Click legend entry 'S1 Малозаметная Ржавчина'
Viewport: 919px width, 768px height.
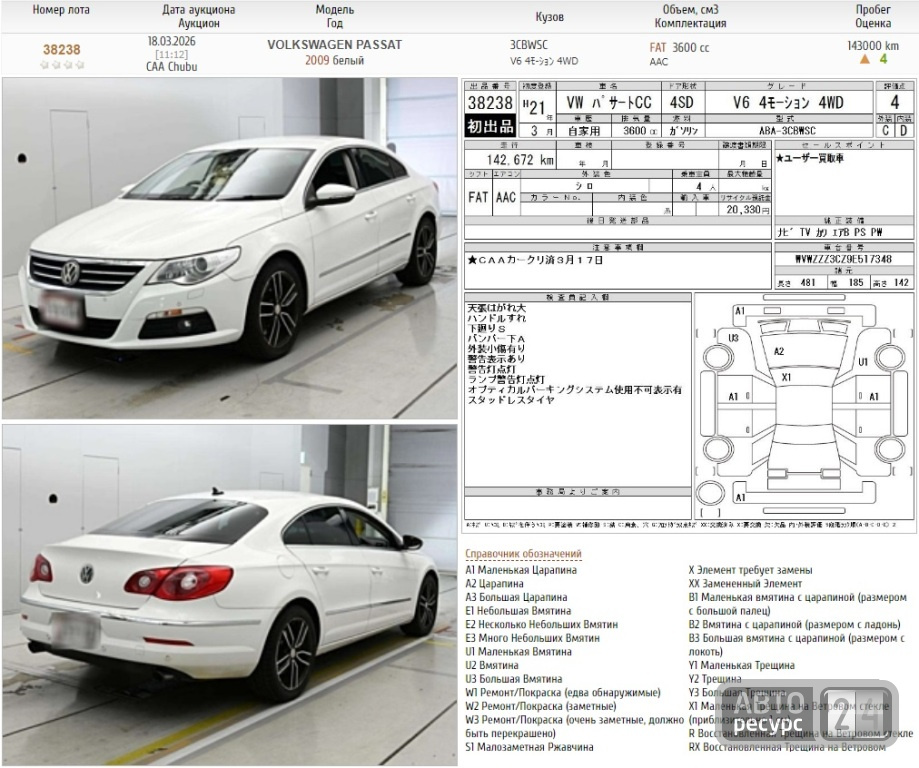tap(529, 747)
